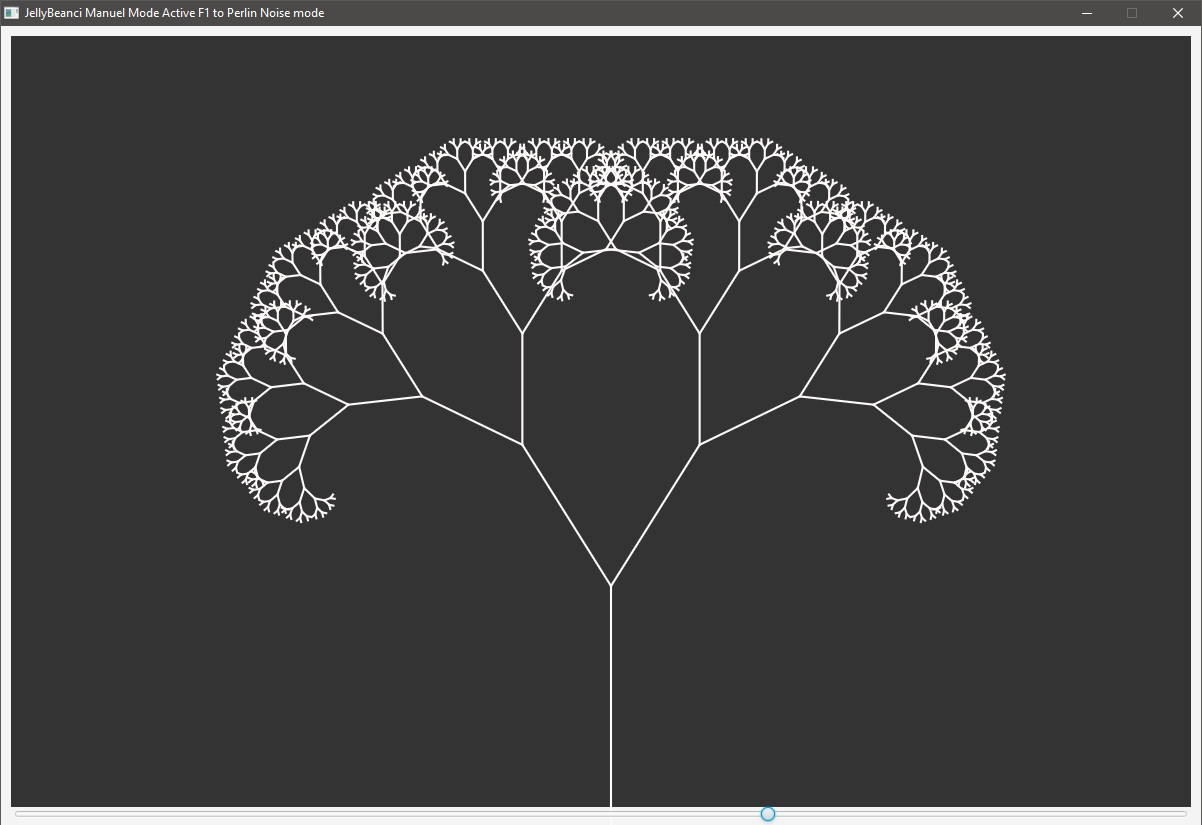Close the JellyBeanci window

coord(1177,13)
